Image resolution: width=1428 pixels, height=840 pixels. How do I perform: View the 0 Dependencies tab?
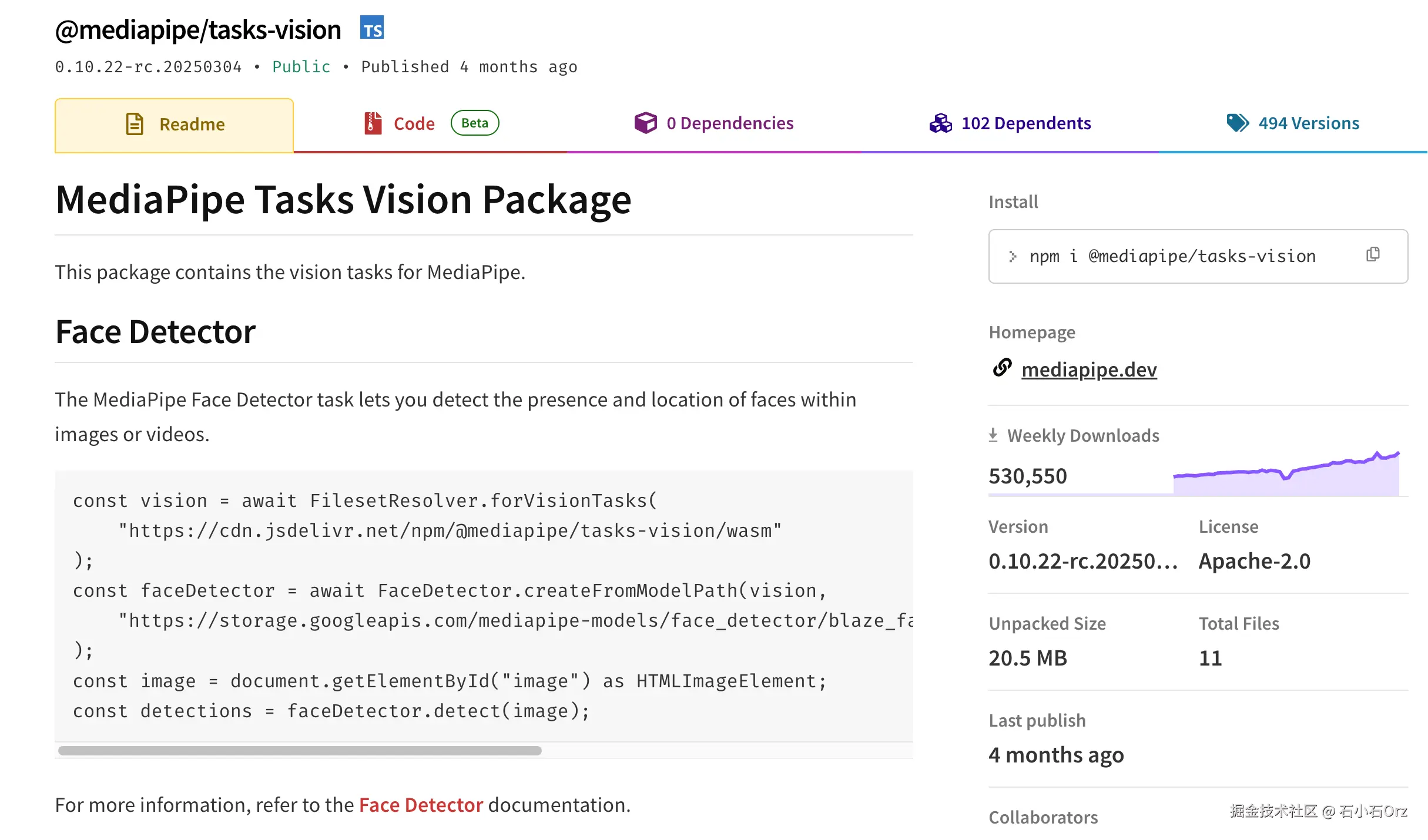730,123
